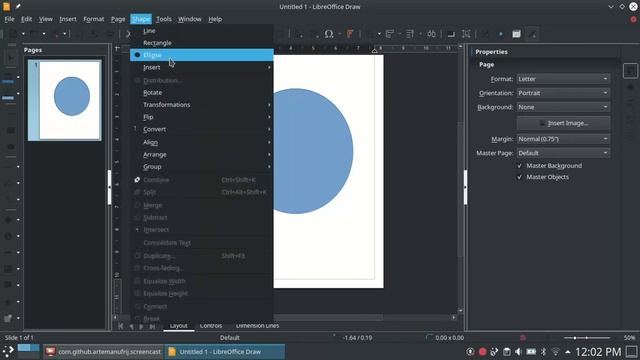Select the Crop image toolbar icon

(x=466, y=34)
